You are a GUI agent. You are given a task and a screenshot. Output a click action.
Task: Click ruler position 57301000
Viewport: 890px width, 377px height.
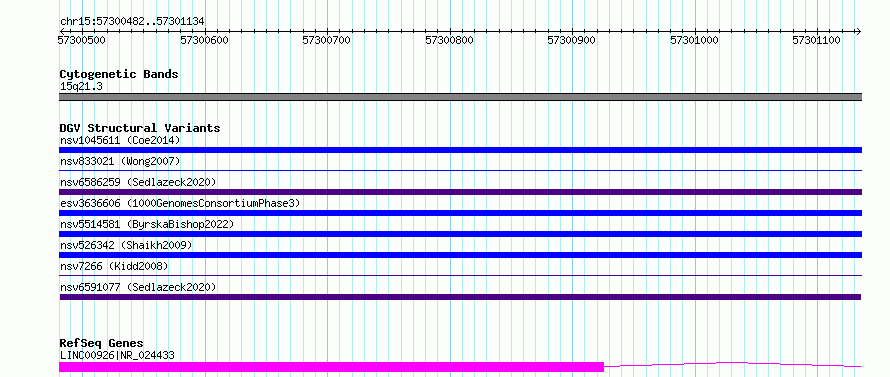694,40
